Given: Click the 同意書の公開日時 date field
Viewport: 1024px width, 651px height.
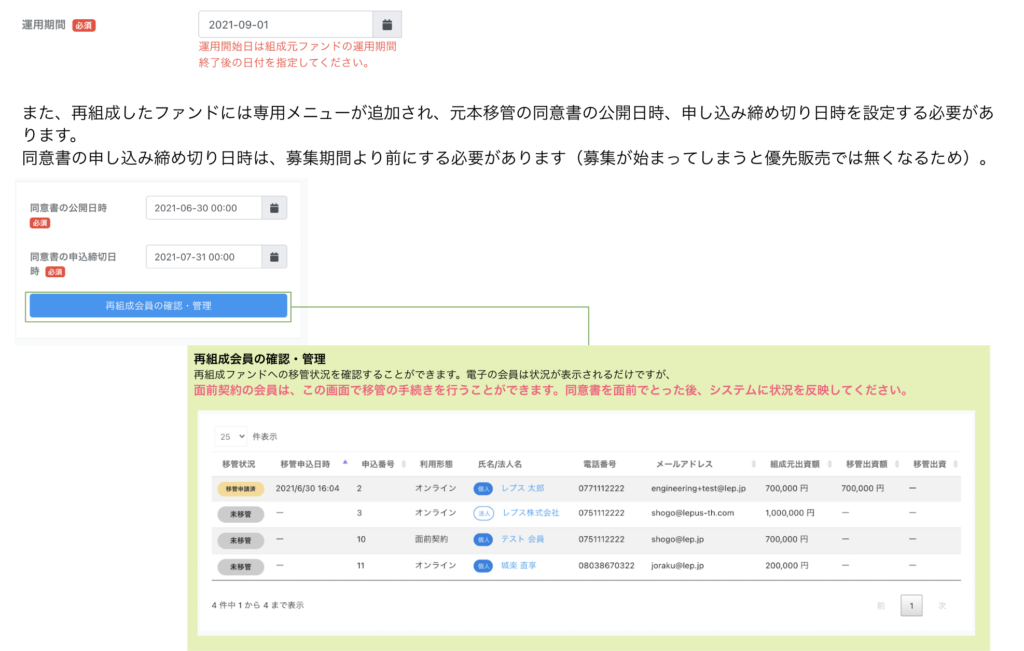Looking at the screenshot, I should pyautogui.click(x=204, y=207).
